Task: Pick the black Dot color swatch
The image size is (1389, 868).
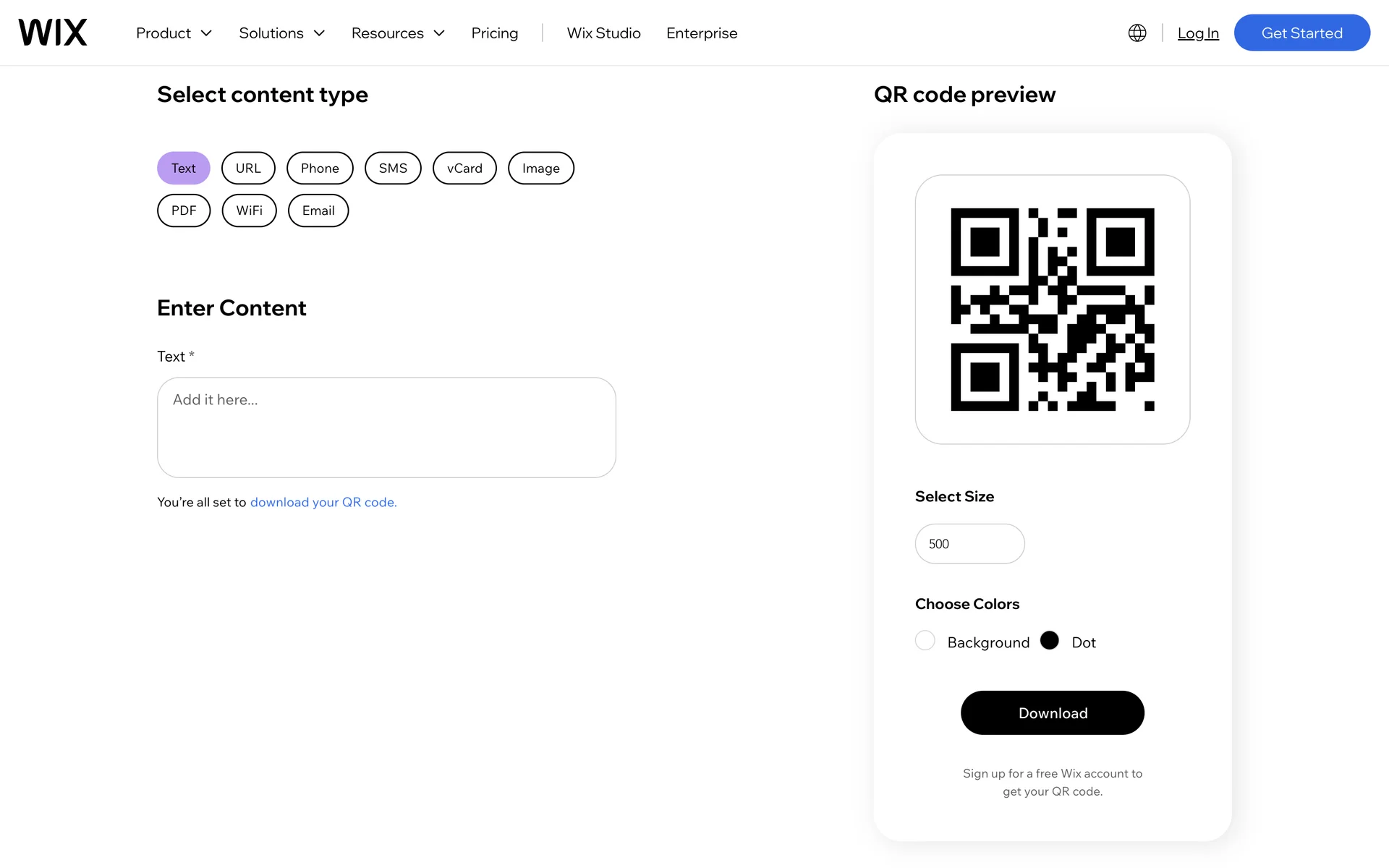Action: [x=1049, y=641]
